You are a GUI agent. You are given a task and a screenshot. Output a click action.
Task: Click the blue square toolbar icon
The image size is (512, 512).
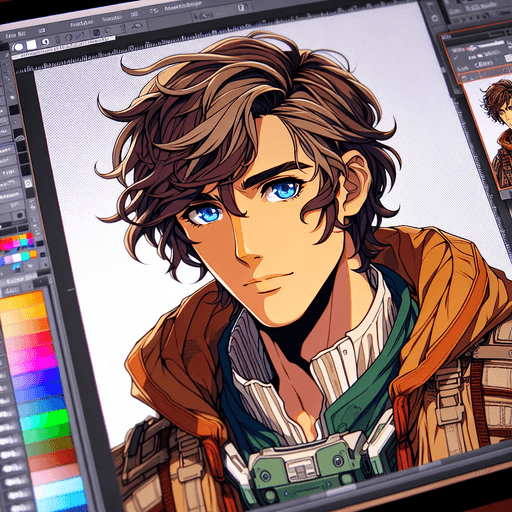pos(96,33)
